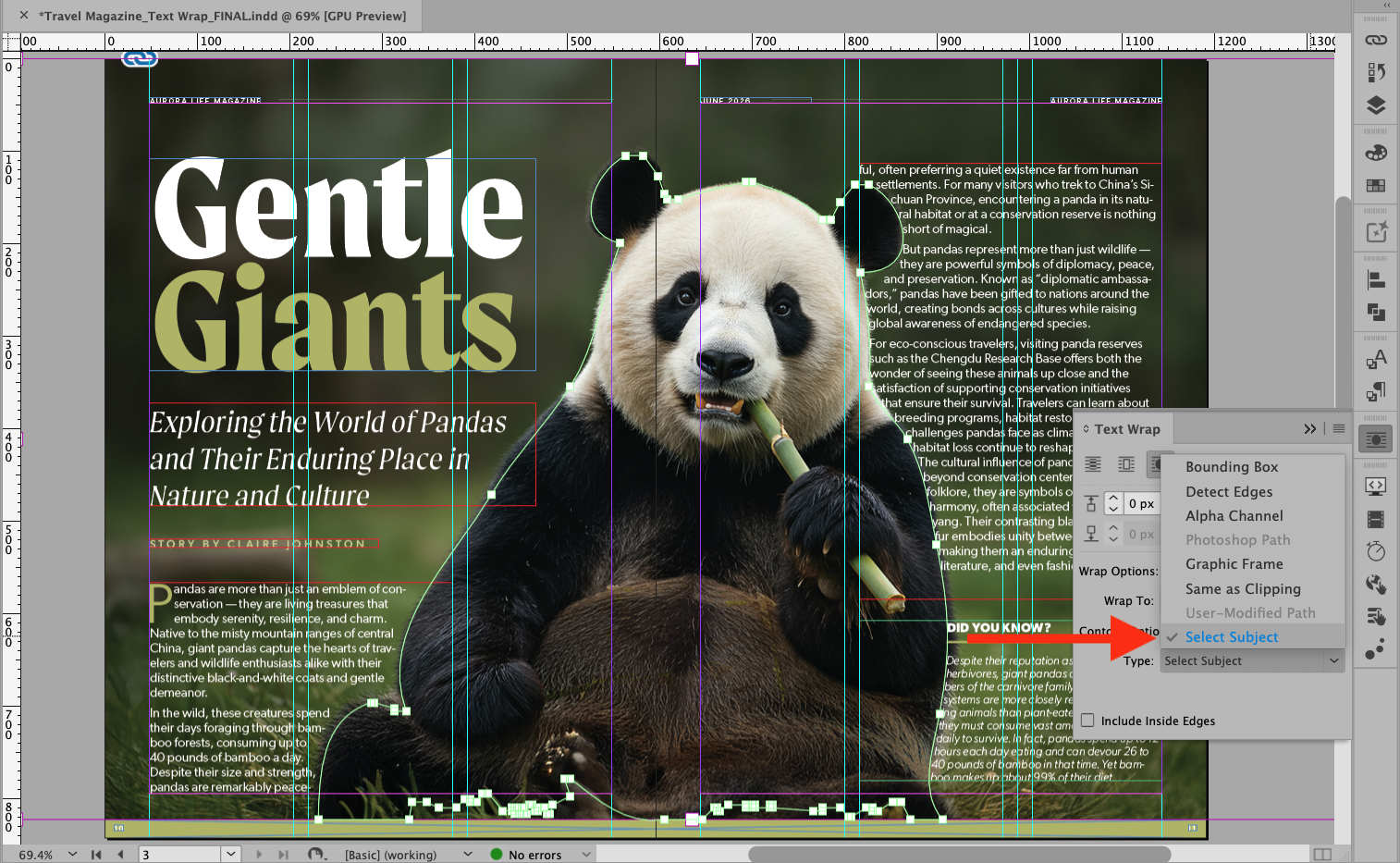
Task: Open the Align panel icon
Action: [x=1376, y=280]
